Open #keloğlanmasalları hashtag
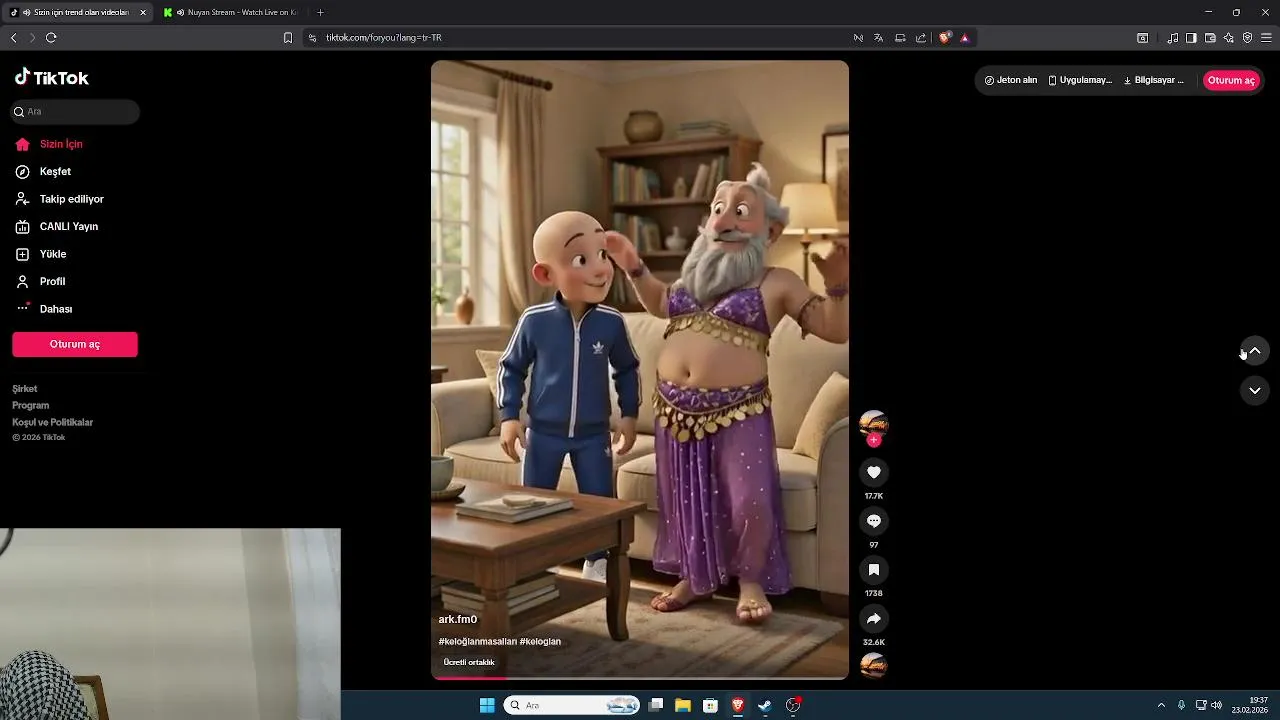1280x720 pixels. [x=477, y=642]
